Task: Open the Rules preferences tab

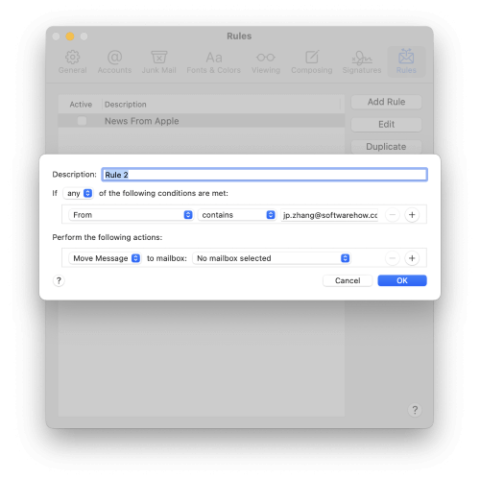Action: click(x=406, y=62)
